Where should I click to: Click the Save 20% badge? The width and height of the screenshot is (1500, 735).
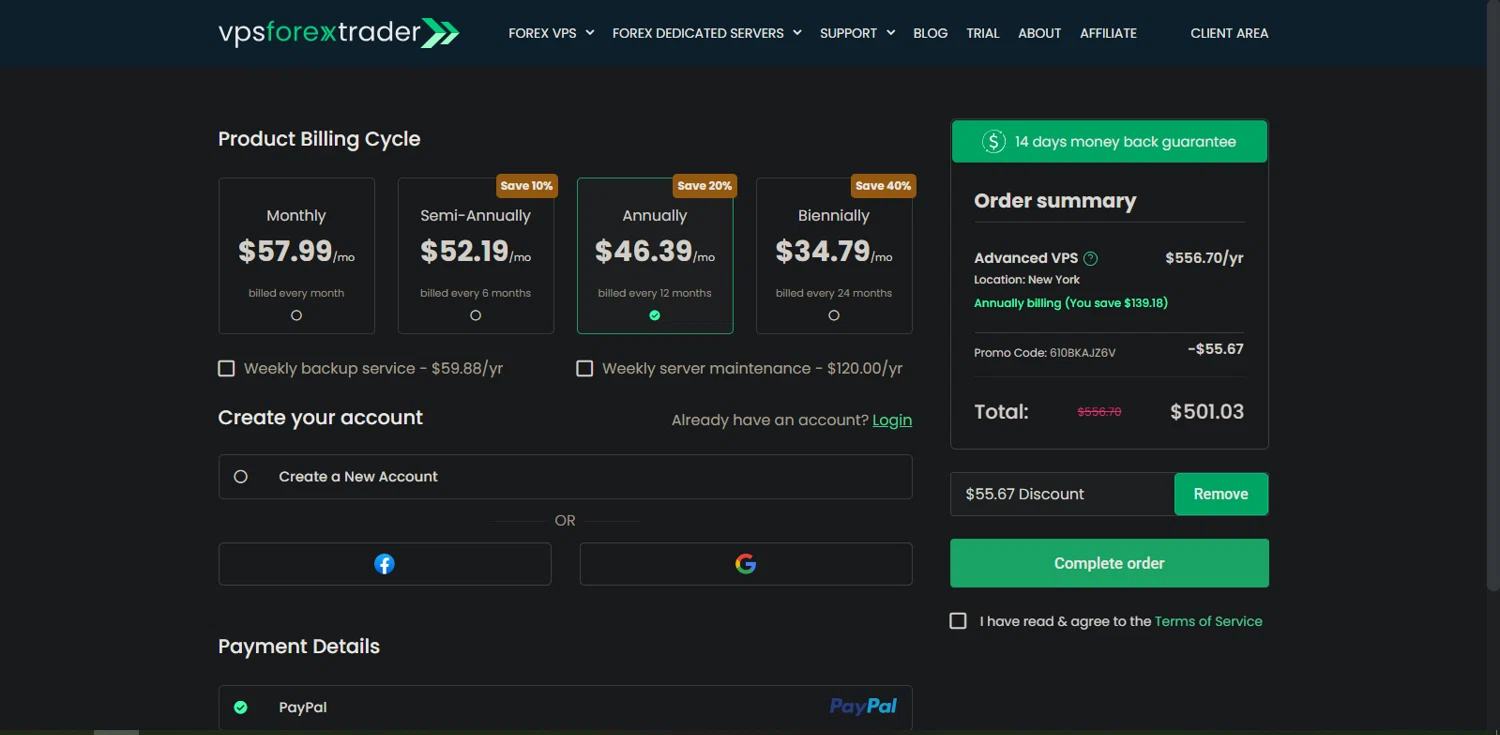pyautogui.click(x=704, y=186)
